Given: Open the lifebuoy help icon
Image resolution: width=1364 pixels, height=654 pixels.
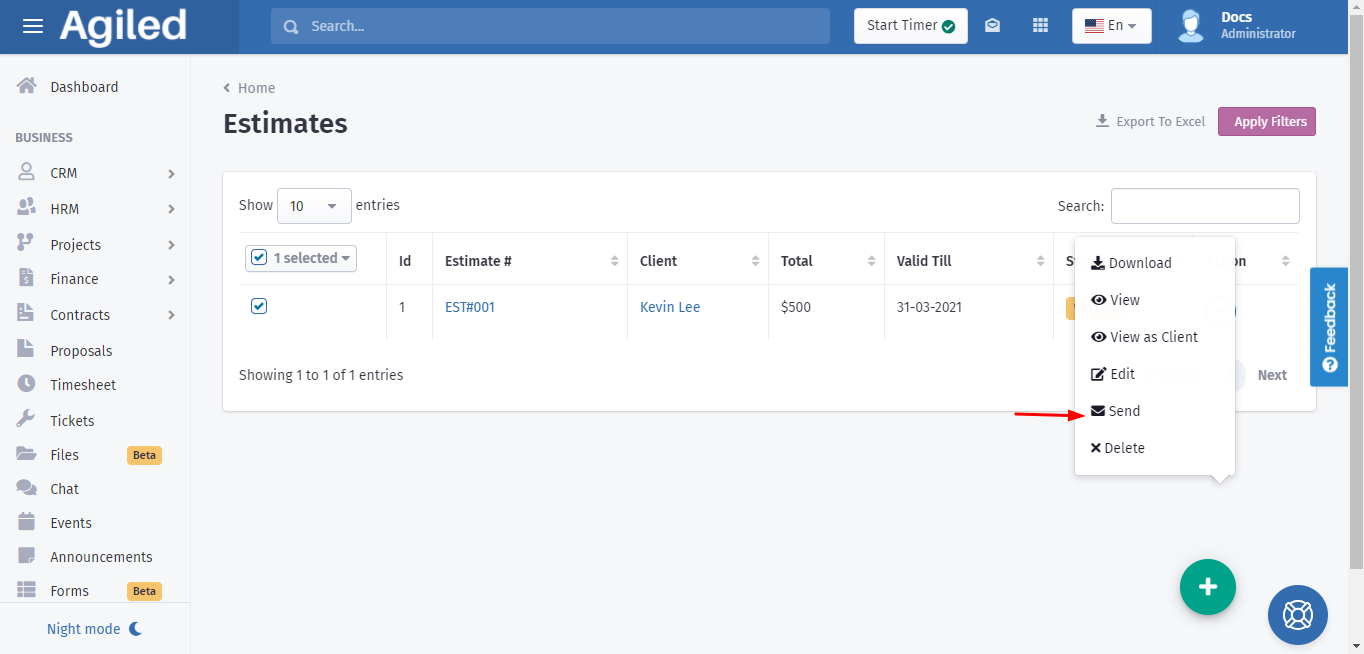Looking at the screenshot, I should click(x=1297, y=614).
